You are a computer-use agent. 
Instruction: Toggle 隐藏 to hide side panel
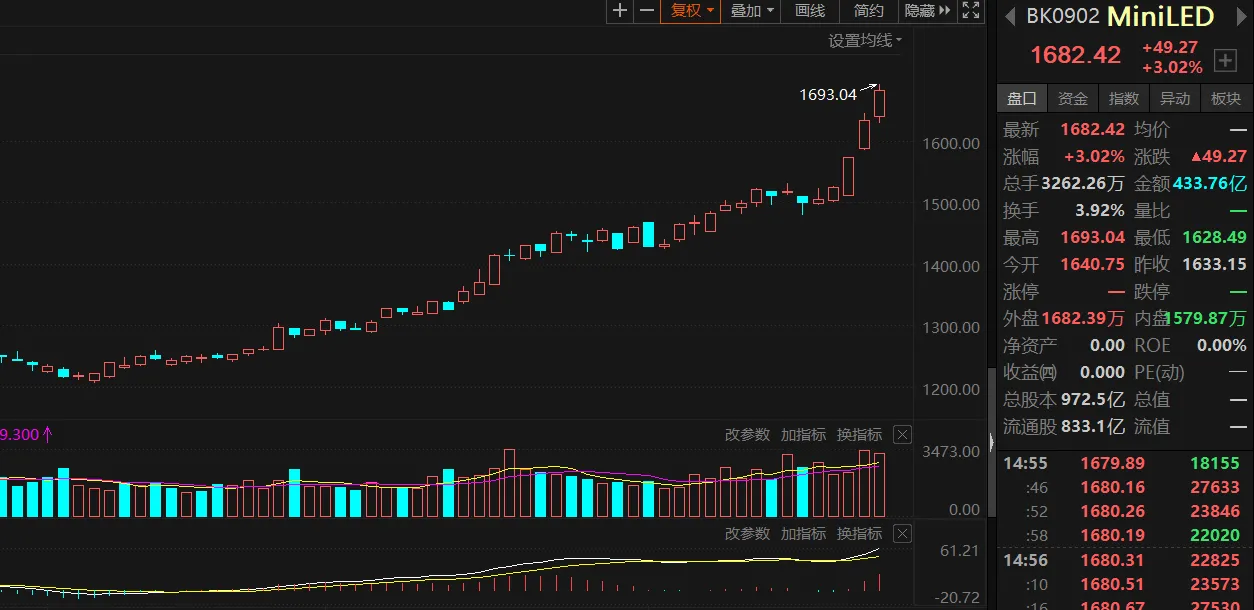(x=926, y=11)
